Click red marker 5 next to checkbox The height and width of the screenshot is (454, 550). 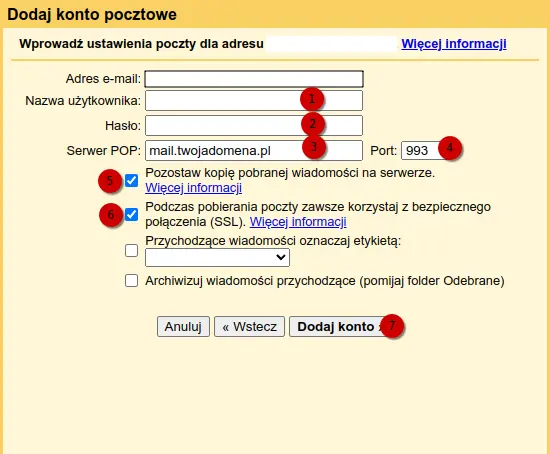click(110, 181)
